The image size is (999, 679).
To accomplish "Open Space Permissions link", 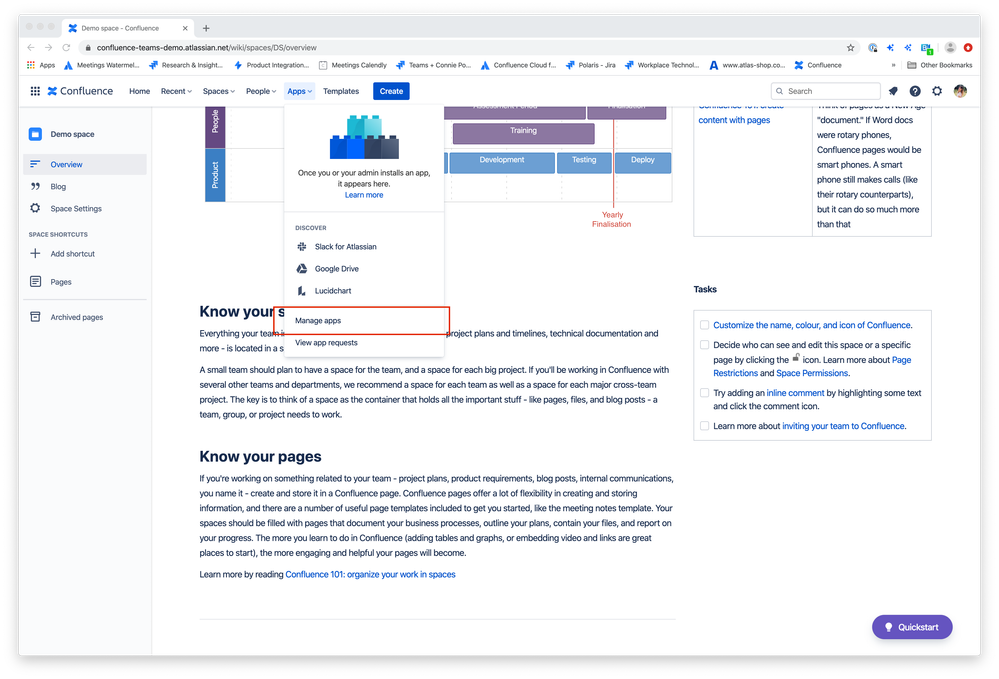I will (812, 373).
